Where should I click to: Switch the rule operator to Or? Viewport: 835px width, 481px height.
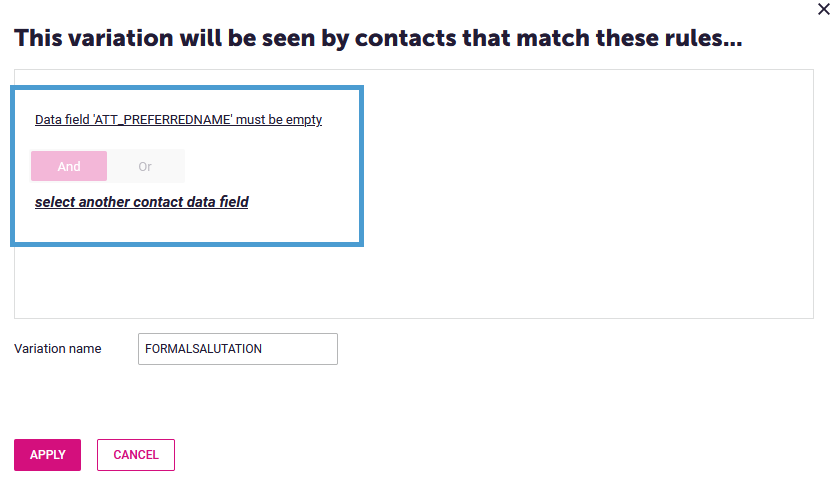(145, 166)
